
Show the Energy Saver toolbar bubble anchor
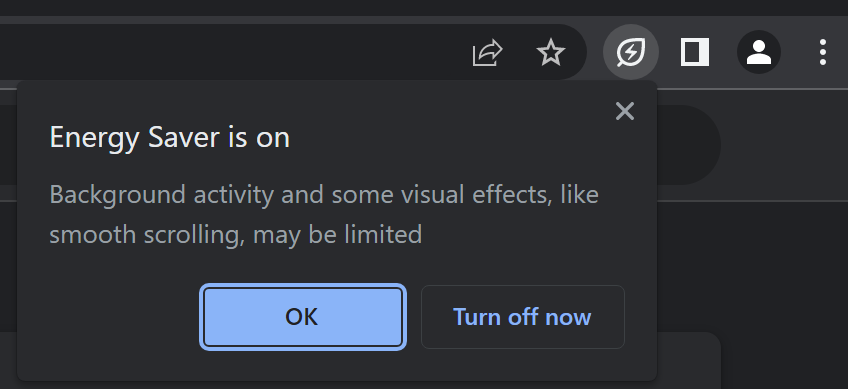(631, 52)
